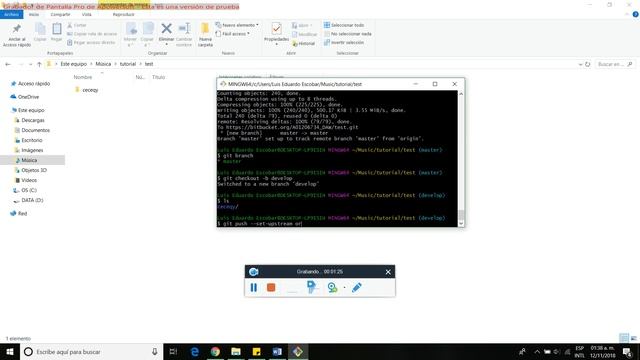This screenshot has width=640, height=360.
Task: Open the recorder marker tag tool
Action: pos(312,287)
